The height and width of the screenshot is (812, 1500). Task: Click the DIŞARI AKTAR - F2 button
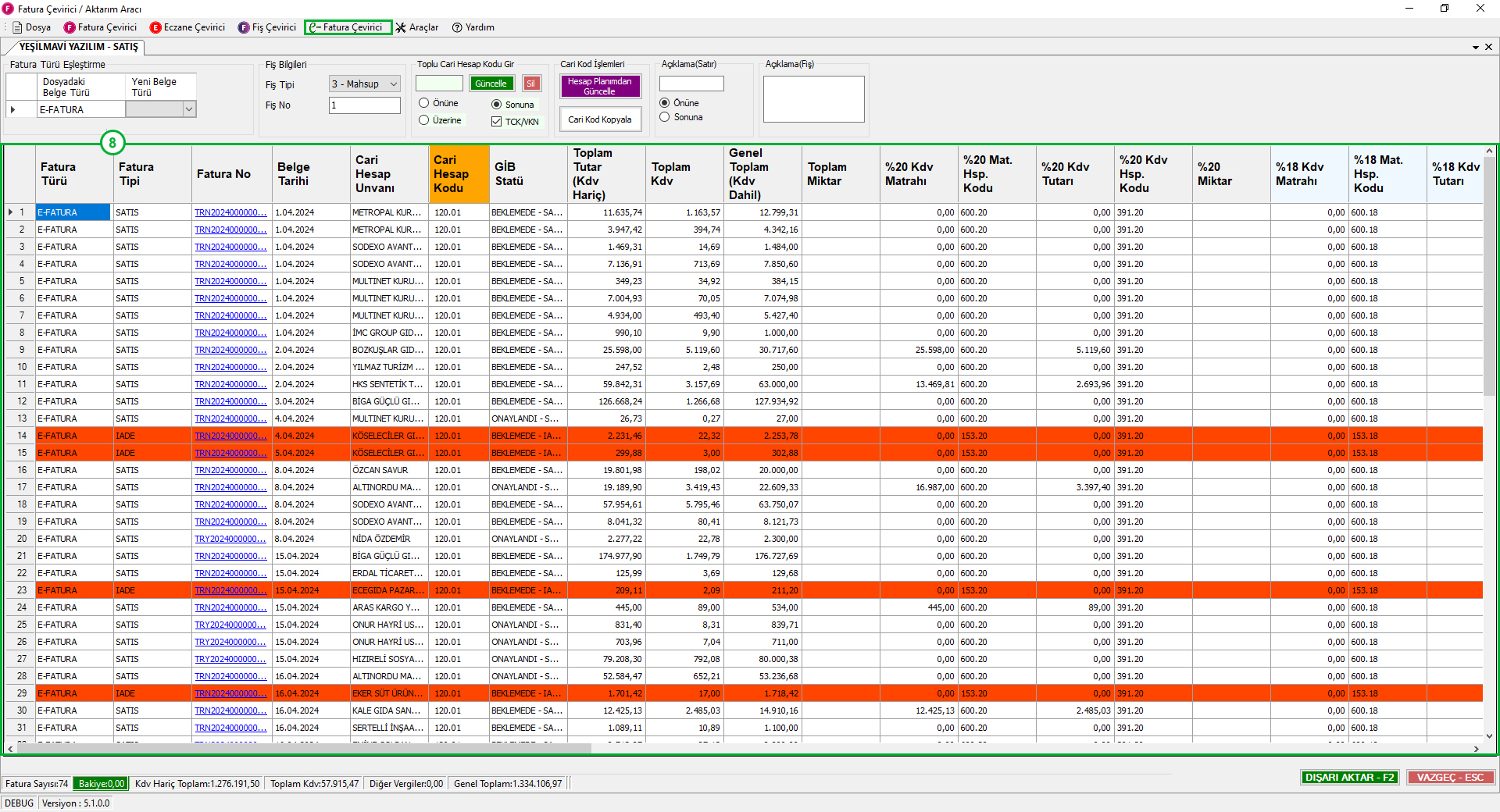tap(1349, 778)
